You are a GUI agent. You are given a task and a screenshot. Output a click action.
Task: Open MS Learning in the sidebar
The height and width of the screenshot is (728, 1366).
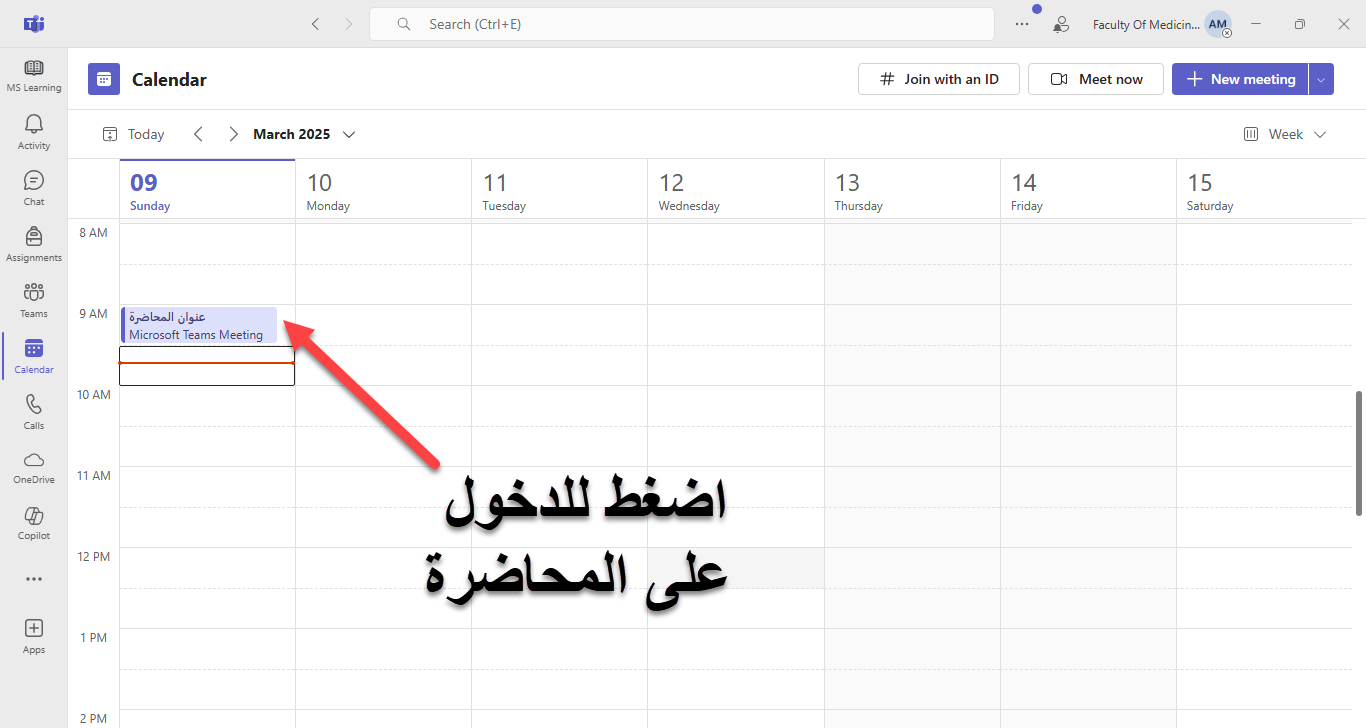click(x=34, y=75)
